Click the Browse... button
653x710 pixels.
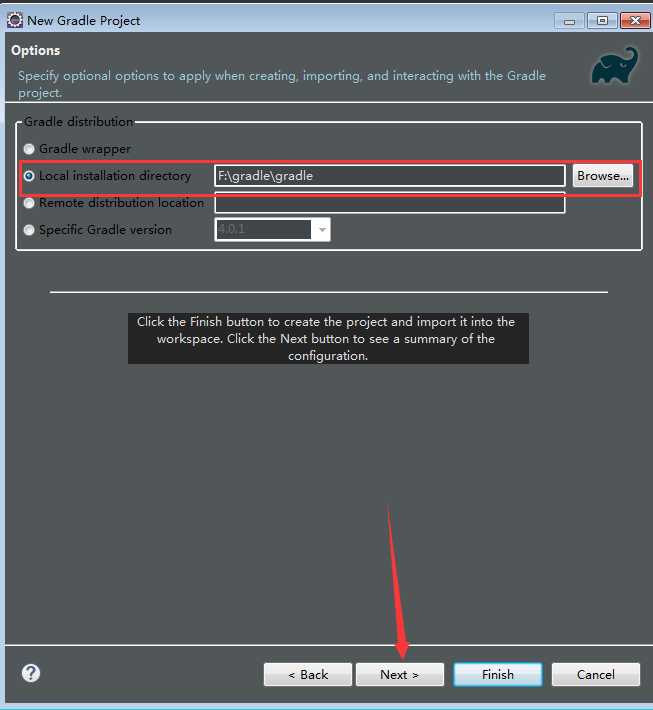[x=603, y=176]
